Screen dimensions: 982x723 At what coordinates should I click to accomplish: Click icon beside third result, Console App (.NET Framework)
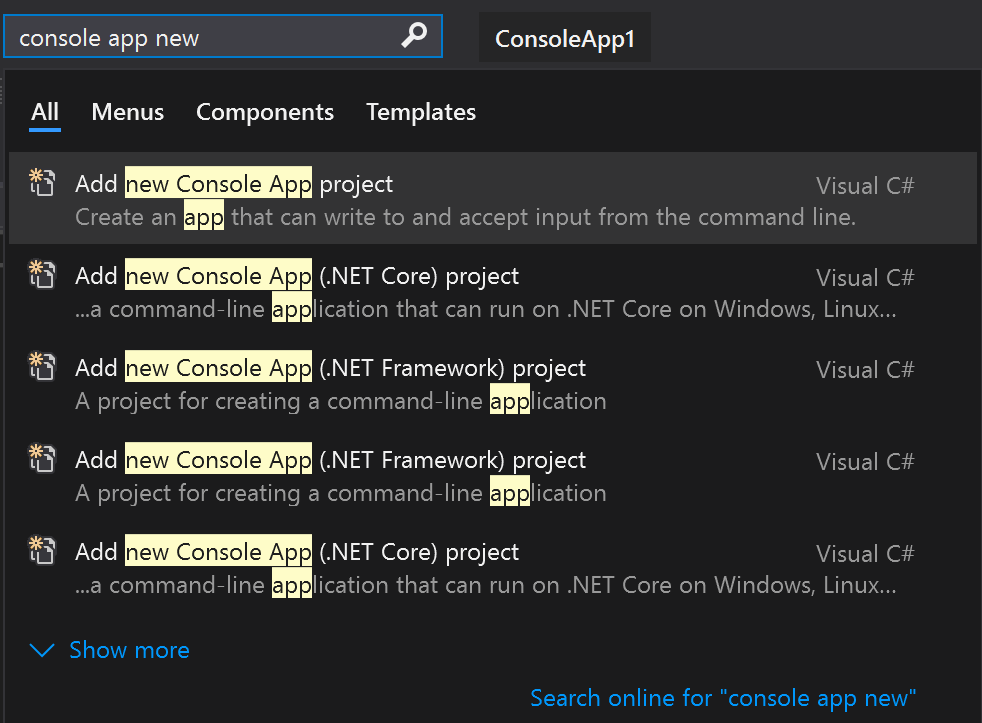point(42,367)
